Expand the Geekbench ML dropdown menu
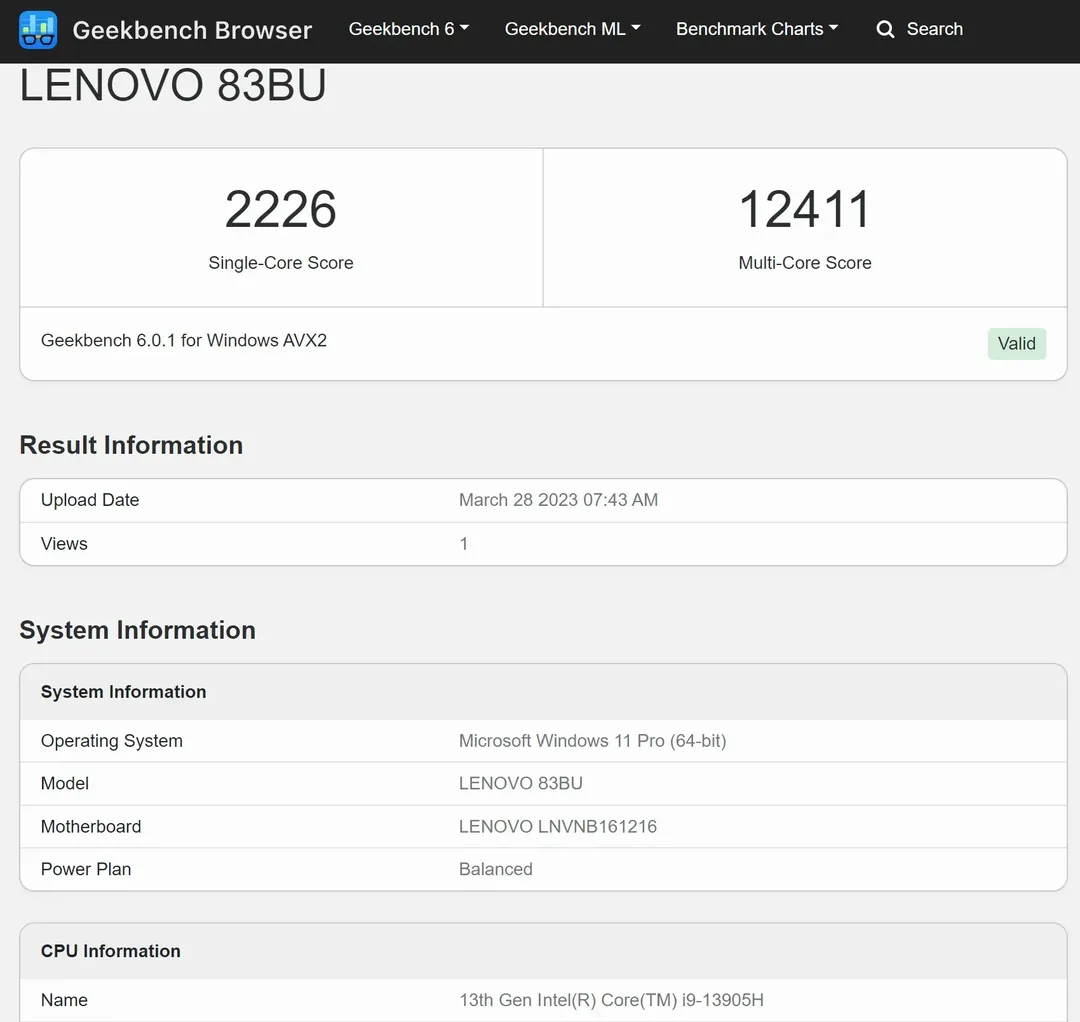This screenshot has width=1080, height=1022. tap(572, 29)
